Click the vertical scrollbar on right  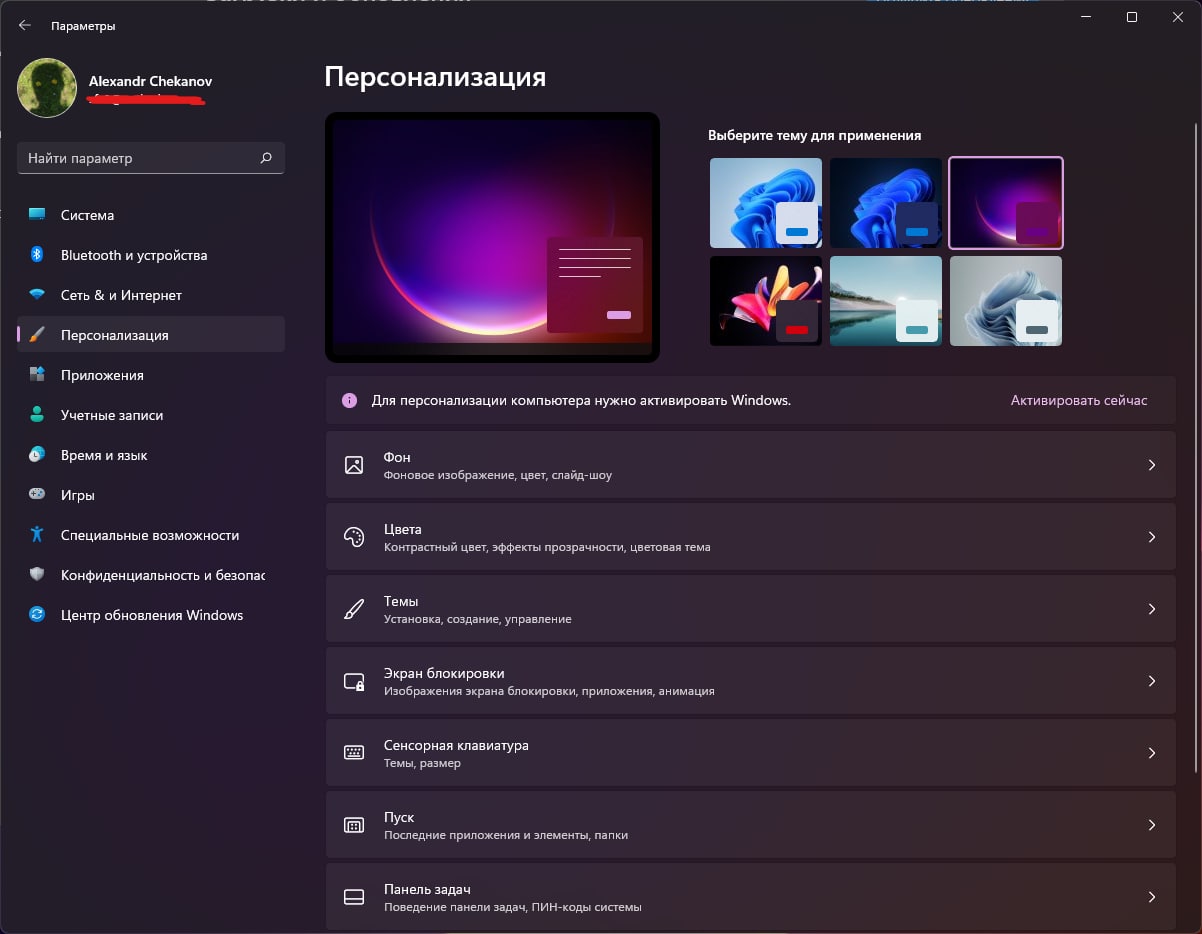pyautogui.click(x=1197, y=450)
